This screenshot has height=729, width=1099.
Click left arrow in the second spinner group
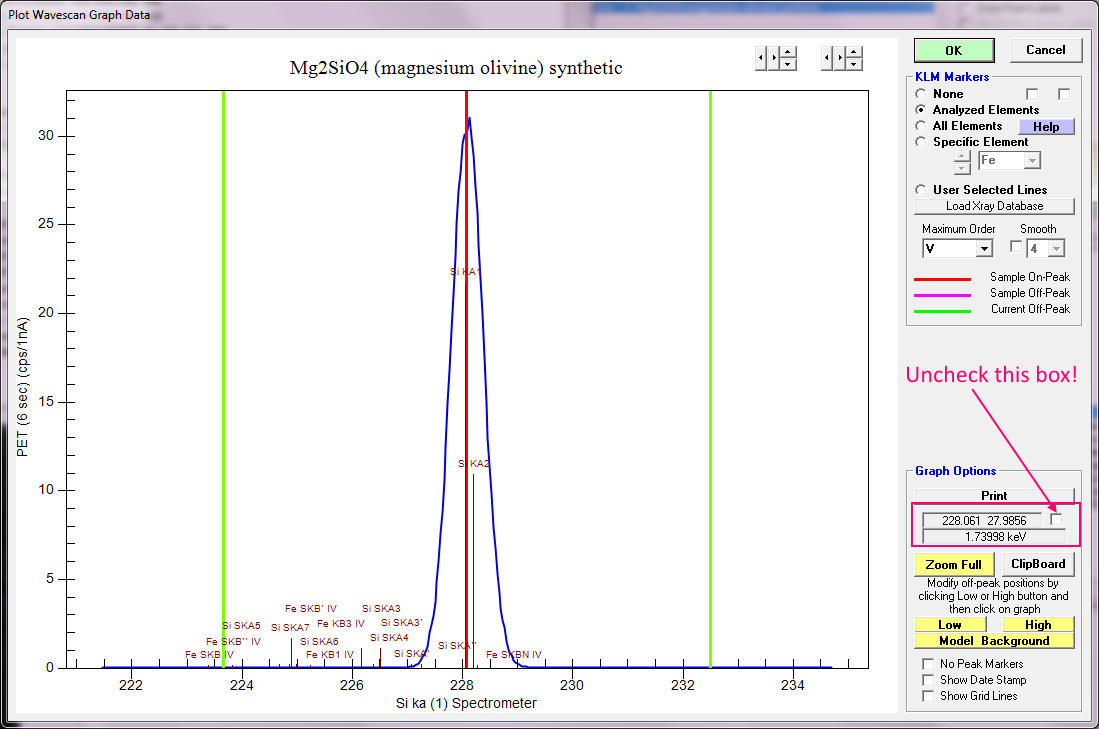[827, 58]
